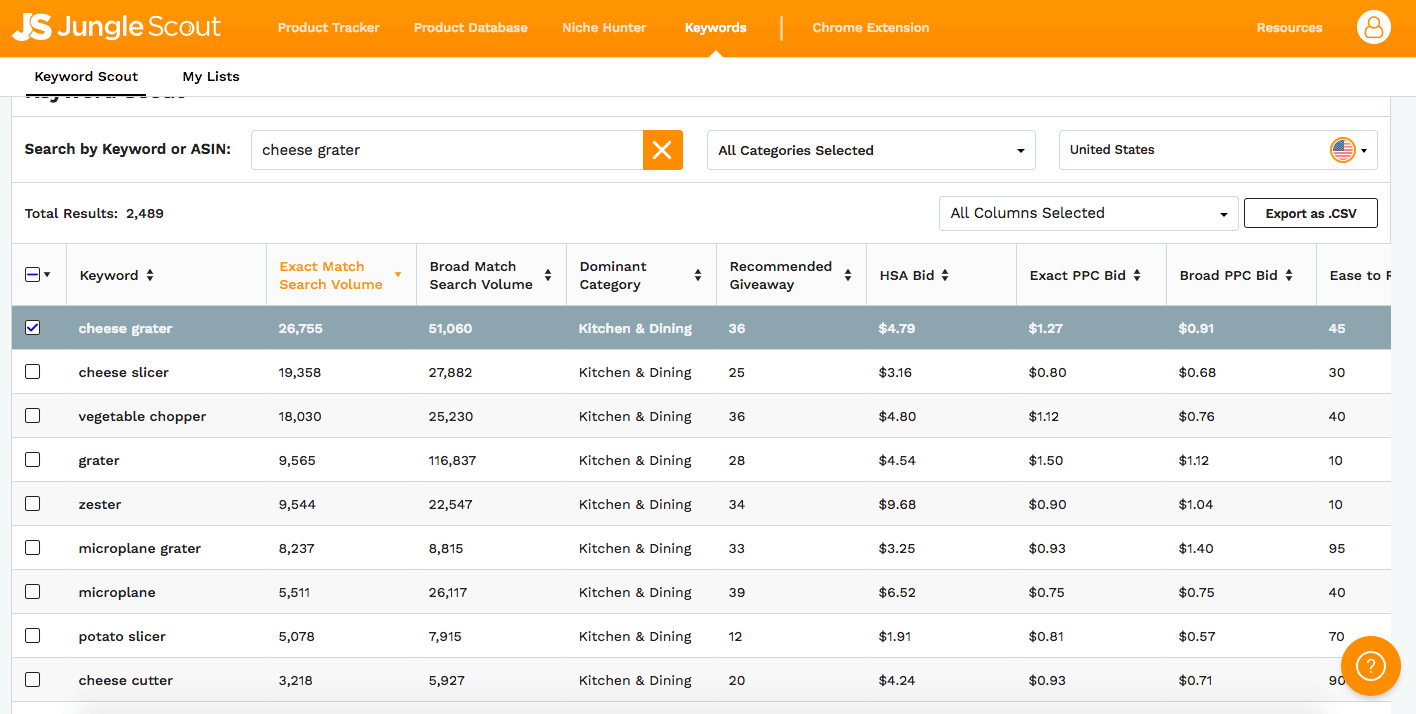The height and width of the screenshot is (714, 1416).
Task: Open the Keywords menu item
Action: click(715, 28)
